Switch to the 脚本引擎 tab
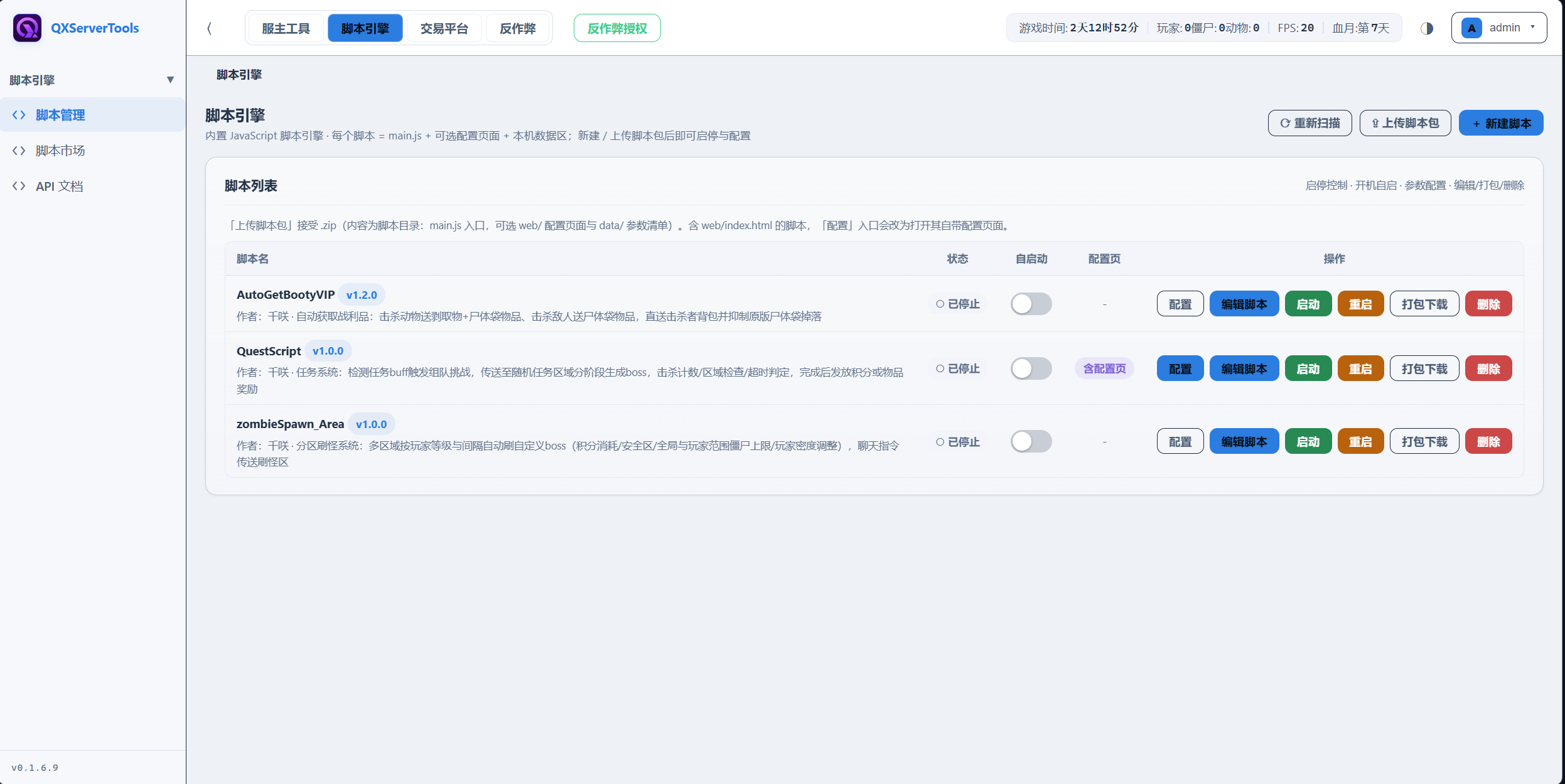The image size is (1565, 784). point(365,28)
